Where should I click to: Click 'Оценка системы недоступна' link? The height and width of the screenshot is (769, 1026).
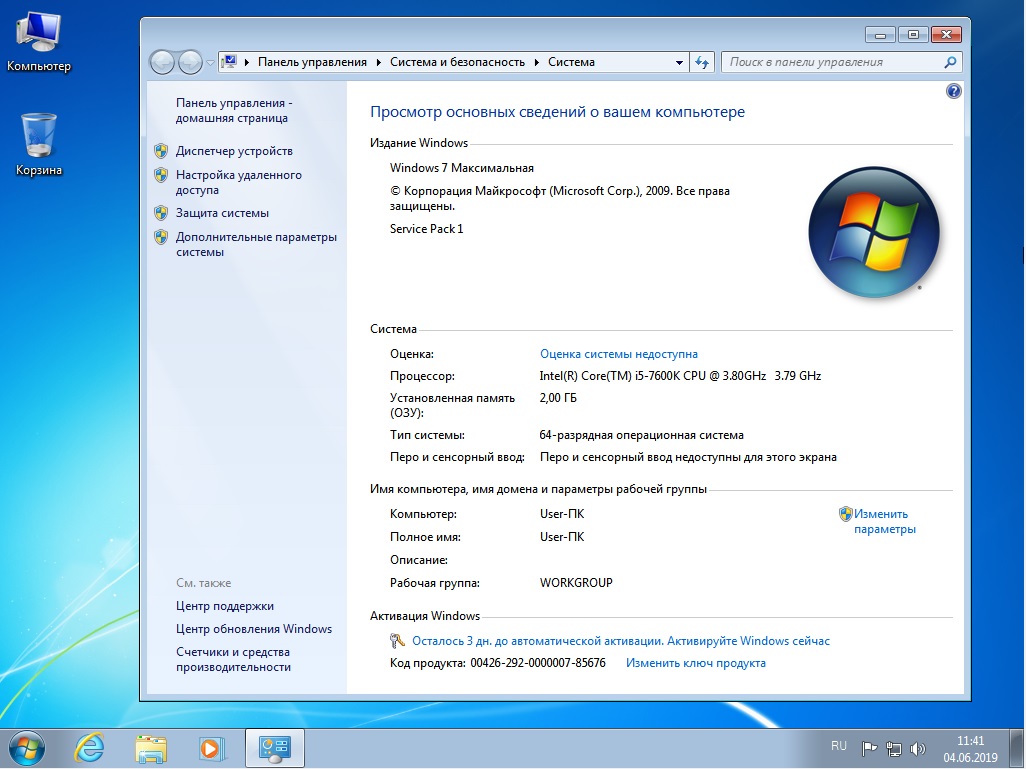tap(618, 354)
